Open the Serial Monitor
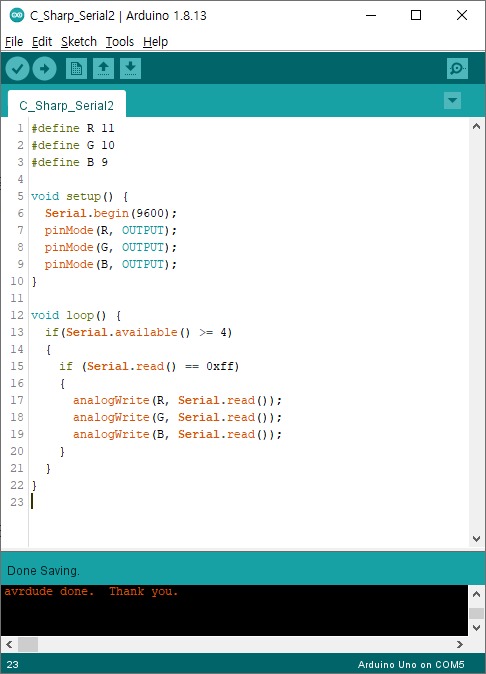The width and height of the screenshot is (486, 674). (x=457, y=68)
